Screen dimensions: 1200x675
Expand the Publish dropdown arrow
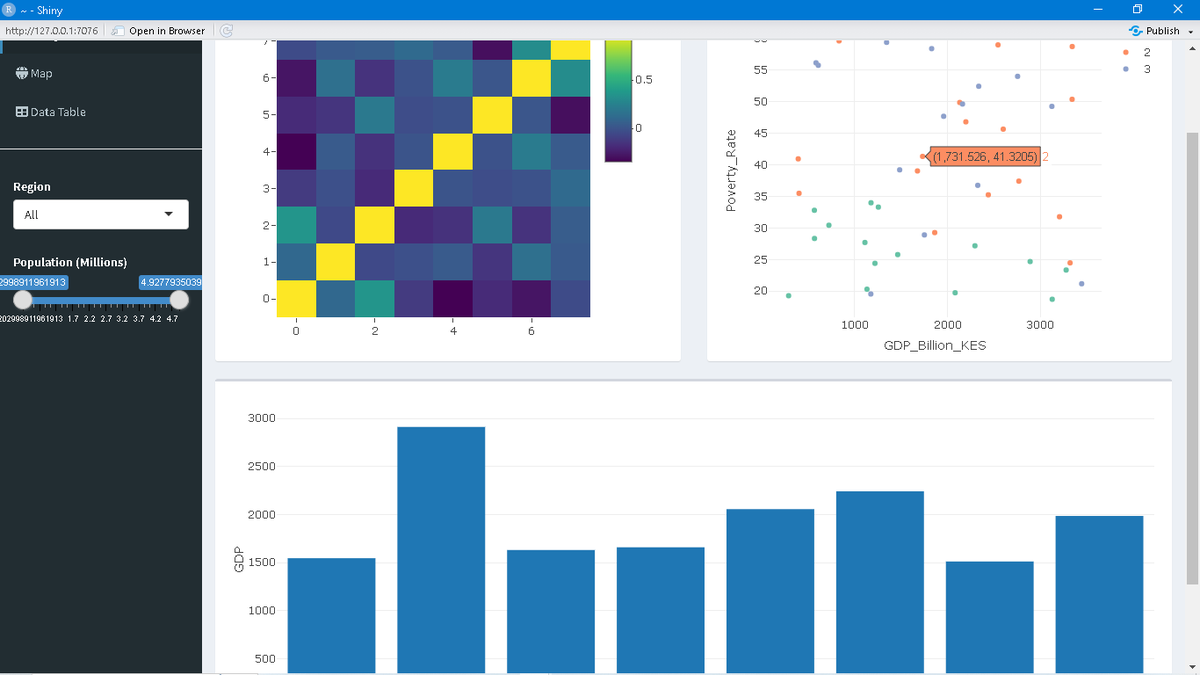coord(1190,31)
